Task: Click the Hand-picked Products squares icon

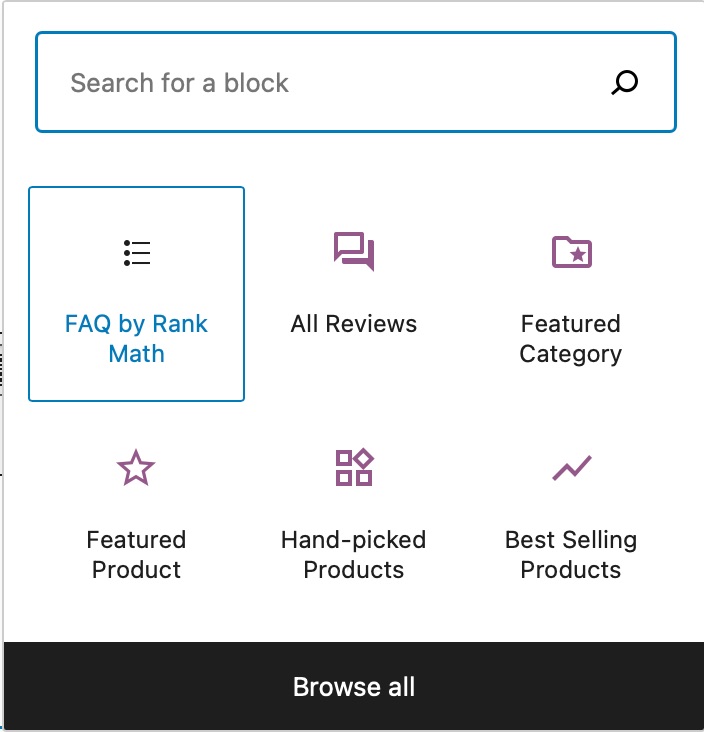Action: point(354,467)
